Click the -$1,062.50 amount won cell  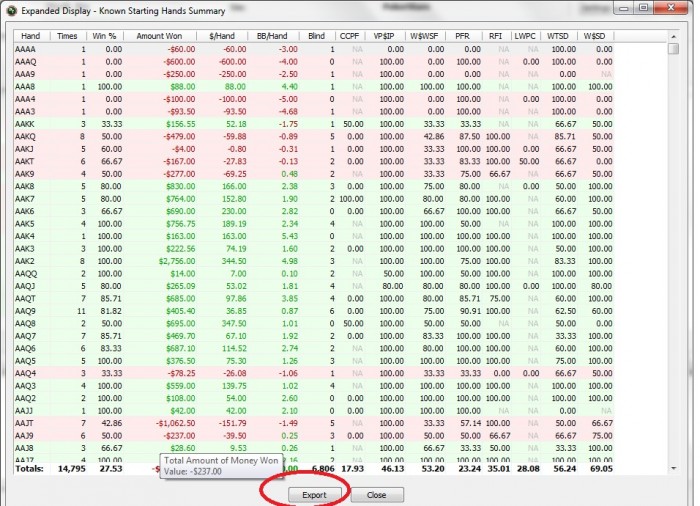pyautogui.click(x=175, y=423)
